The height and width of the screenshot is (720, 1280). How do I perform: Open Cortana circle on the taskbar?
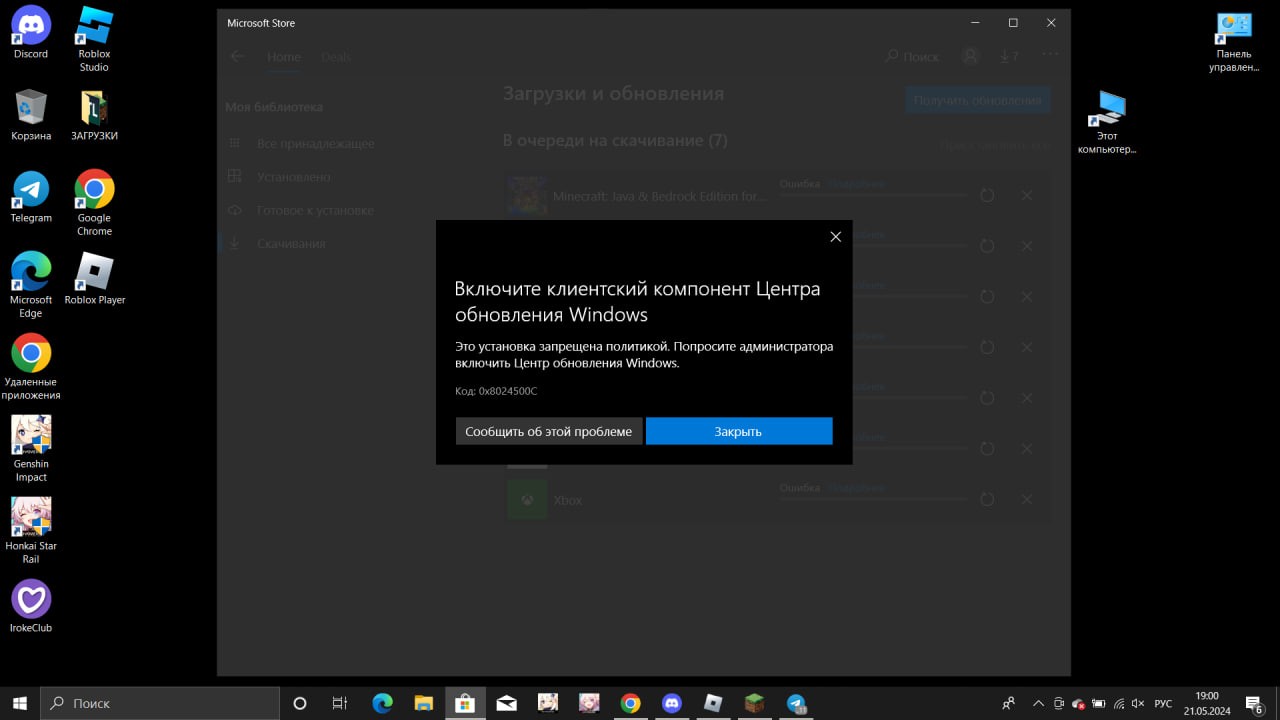click(299, 703)
